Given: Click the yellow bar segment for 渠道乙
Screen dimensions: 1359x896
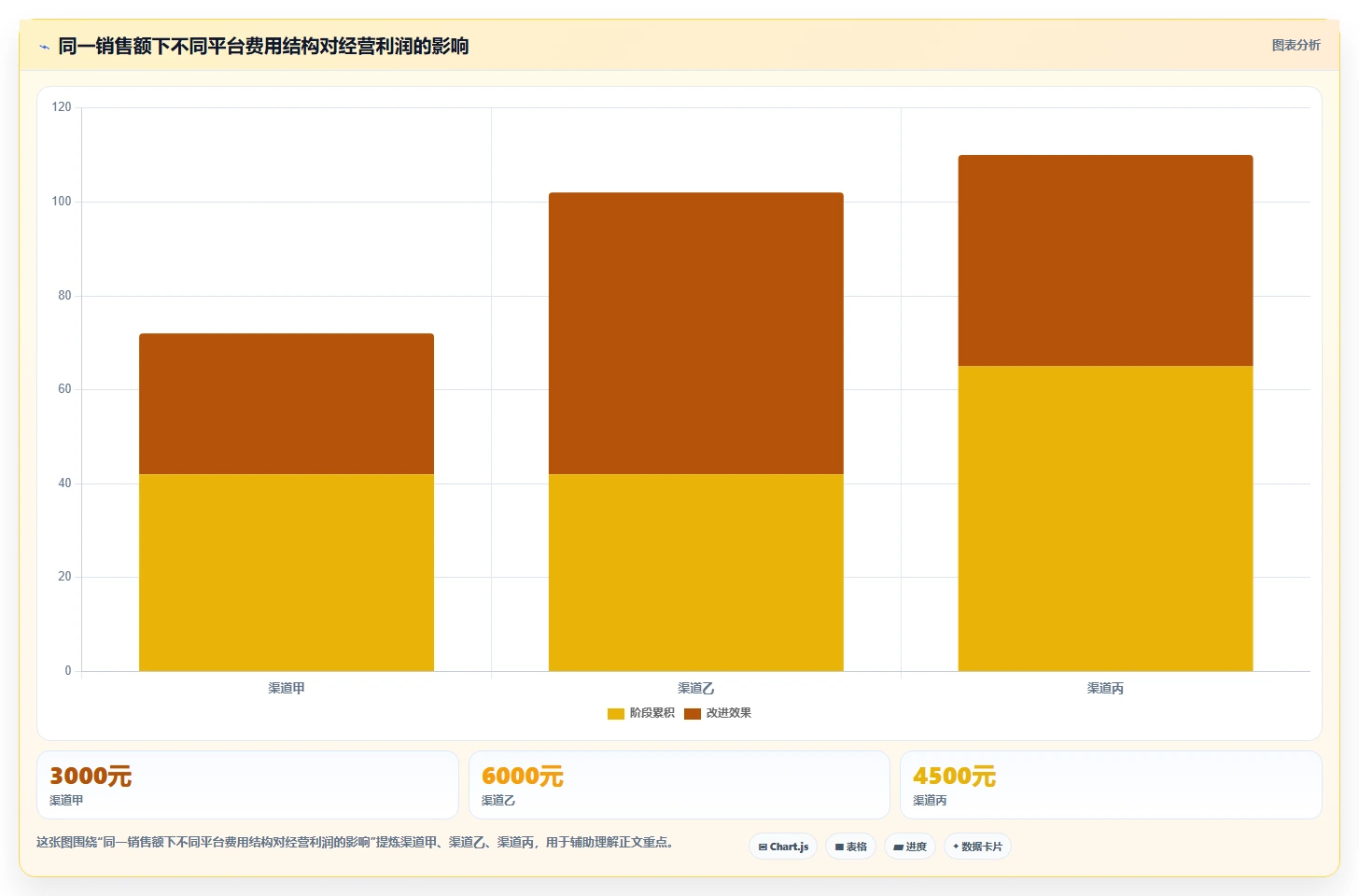Looking at the screenshot, I should click(x=696, y=572).
